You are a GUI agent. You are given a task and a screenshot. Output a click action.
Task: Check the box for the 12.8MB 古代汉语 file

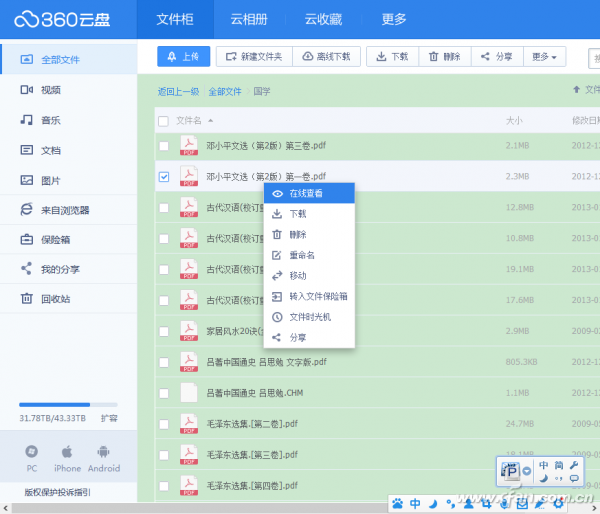[x=164, y=208]
